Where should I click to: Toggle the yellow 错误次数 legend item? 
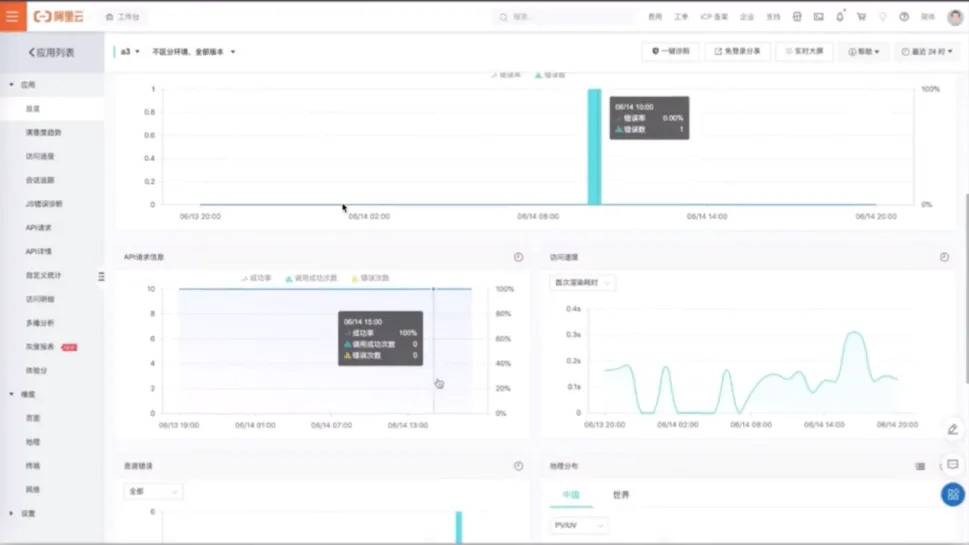[370, 278]
